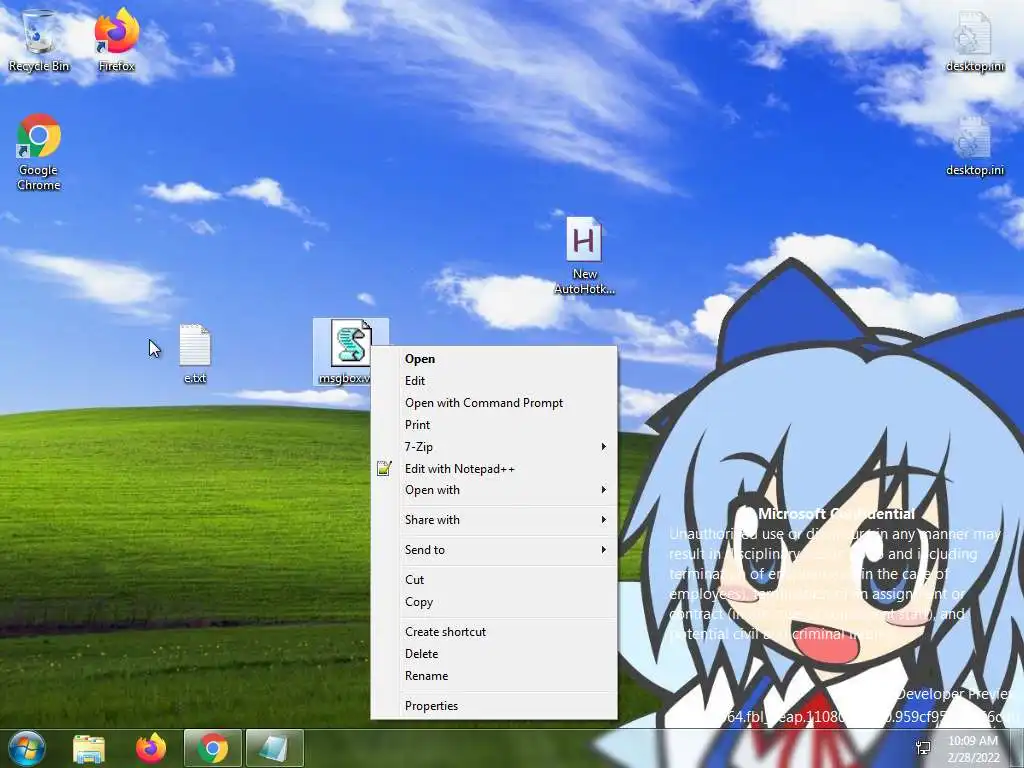
Task: Choose Edit in the context menu
Action: 494,381
